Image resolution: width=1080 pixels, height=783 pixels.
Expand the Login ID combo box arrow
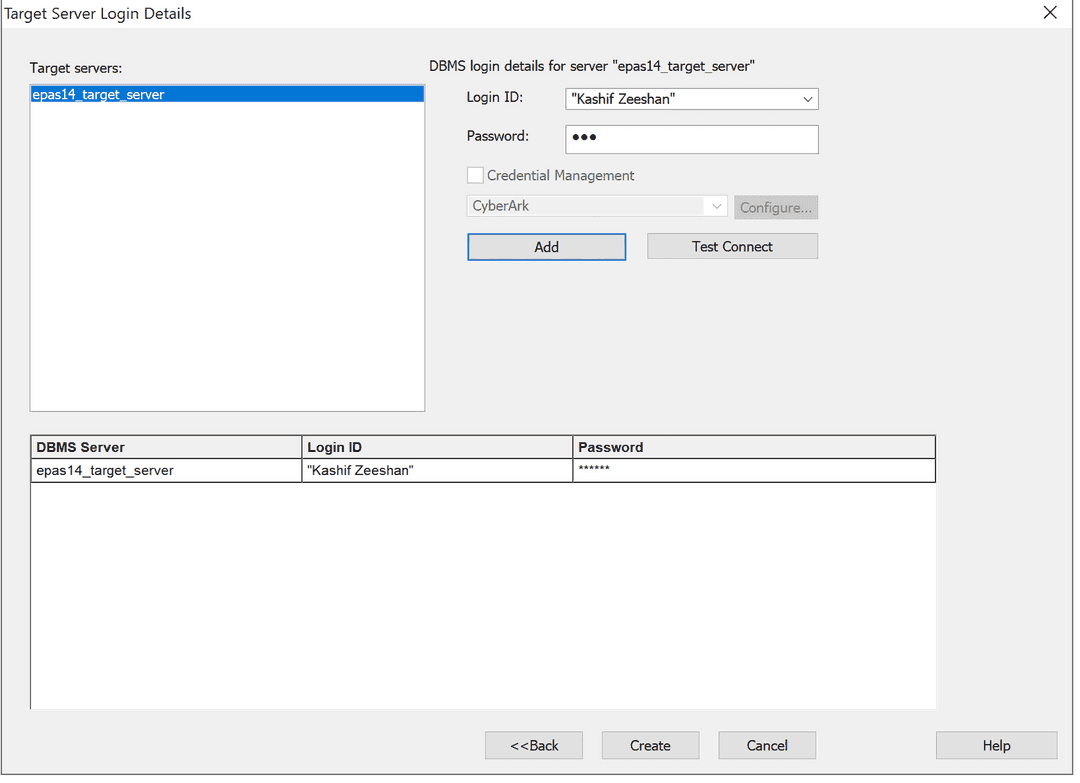[x=807, y=99]
